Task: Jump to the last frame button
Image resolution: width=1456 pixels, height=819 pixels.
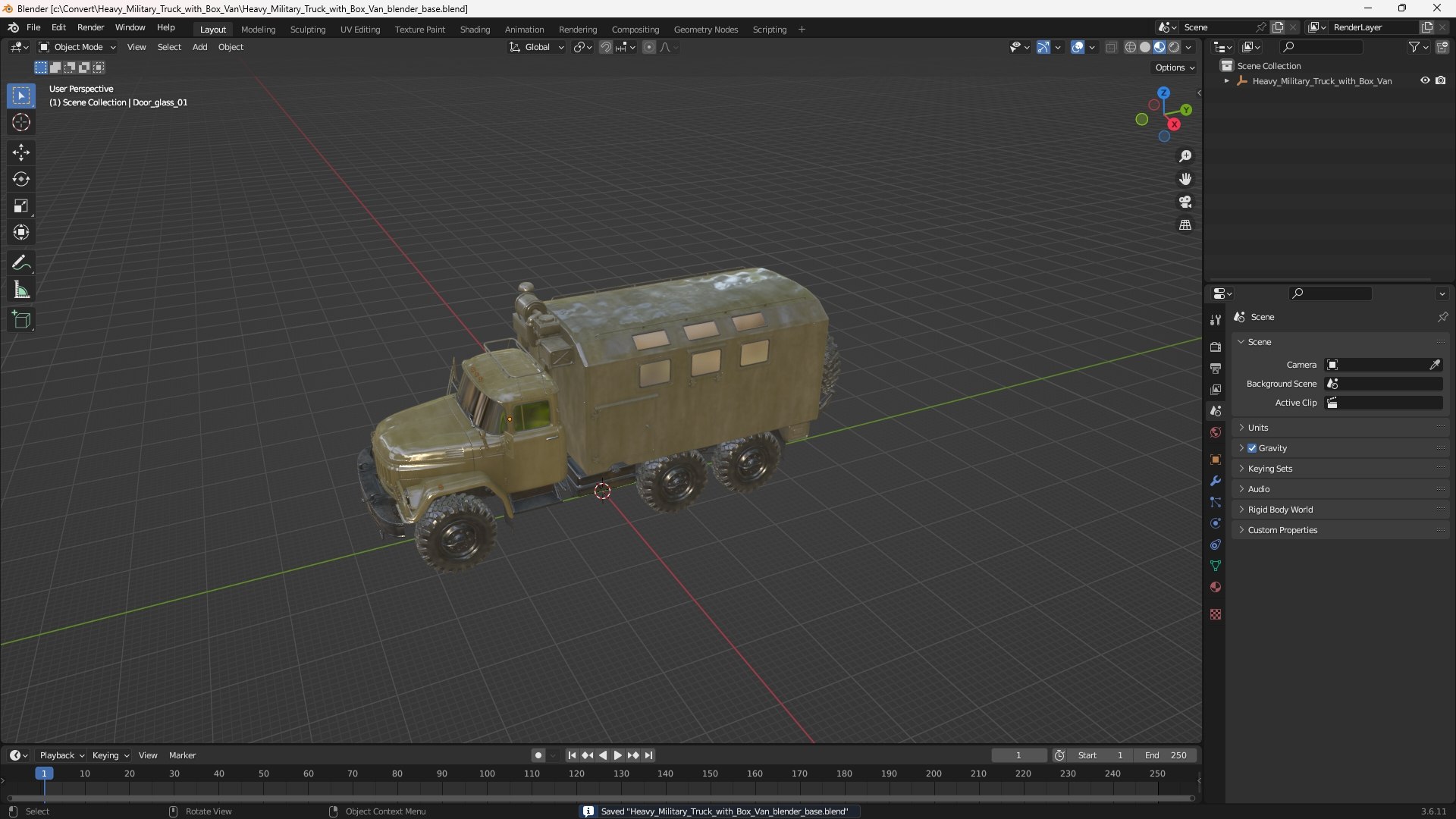Action: (x=648, y=755)
